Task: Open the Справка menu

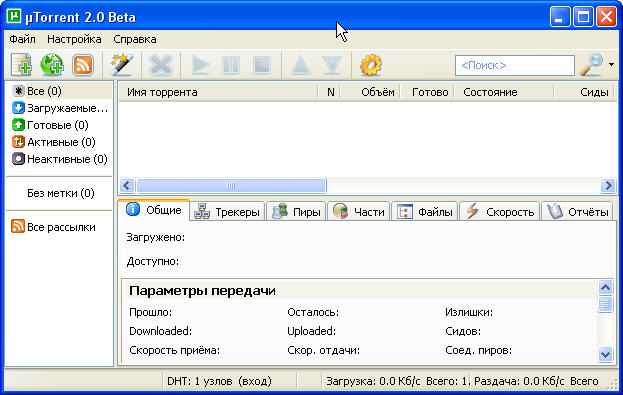Action: 135,39
